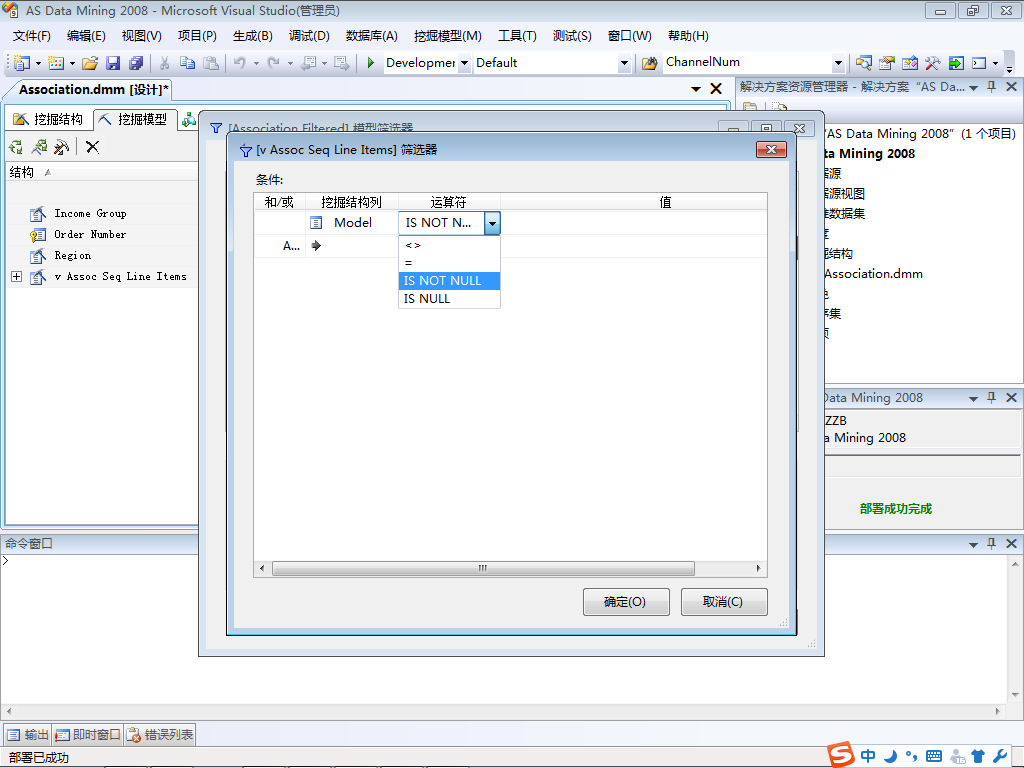
Task: Open the command window panel options dropdown
Action: tap(973, 544)
